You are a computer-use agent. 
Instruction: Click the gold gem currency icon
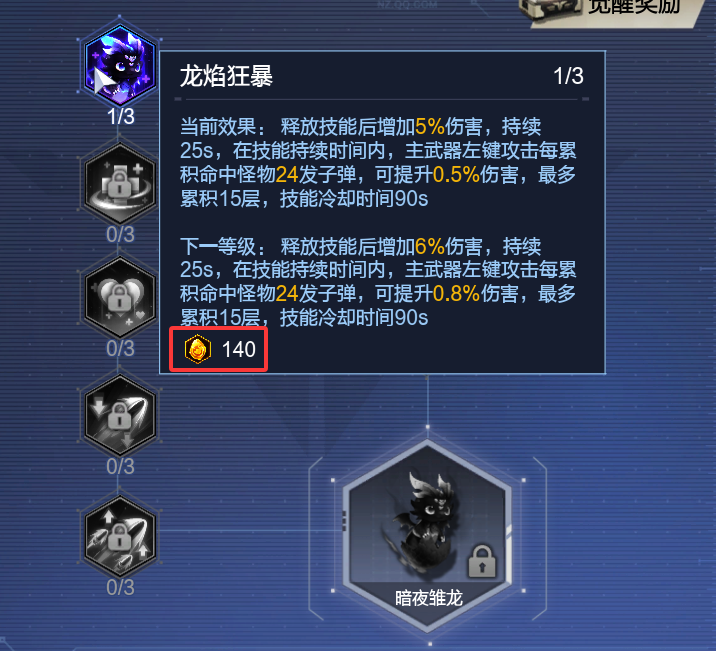(198, 350)
